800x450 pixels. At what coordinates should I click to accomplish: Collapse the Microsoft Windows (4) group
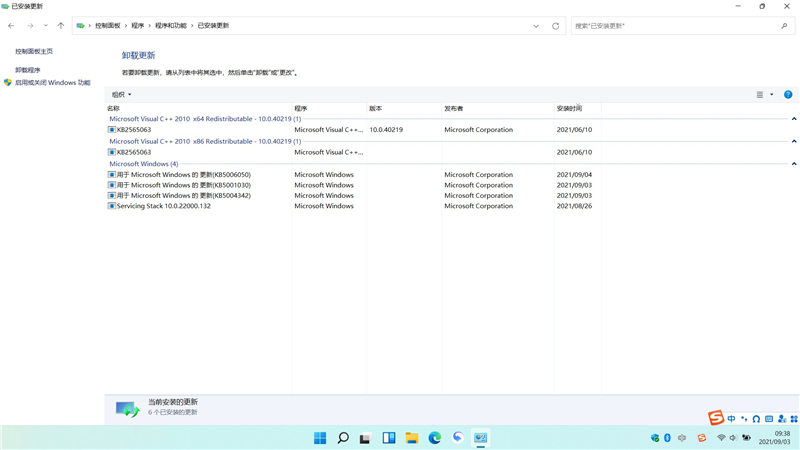pos(794,164)
